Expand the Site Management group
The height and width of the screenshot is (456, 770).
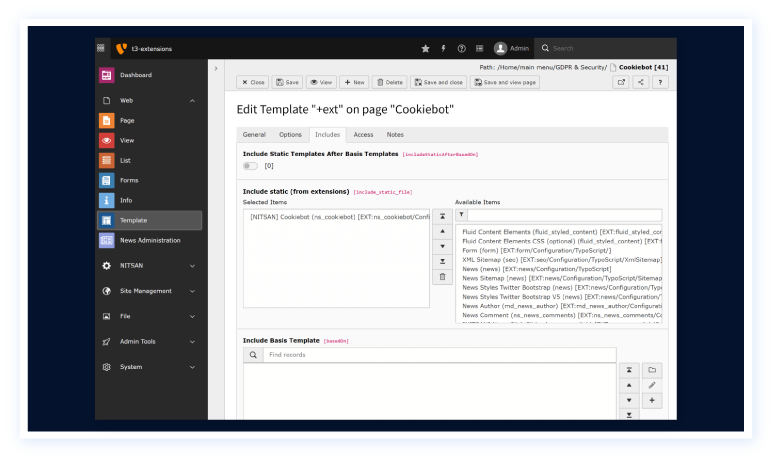click(192, 291)
